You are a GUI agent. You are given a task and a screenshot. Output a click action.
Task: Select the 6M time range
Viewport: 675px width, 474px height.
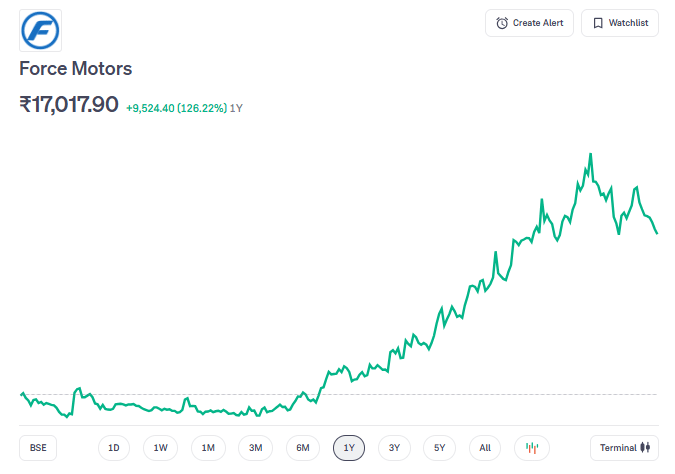(303, 448)
